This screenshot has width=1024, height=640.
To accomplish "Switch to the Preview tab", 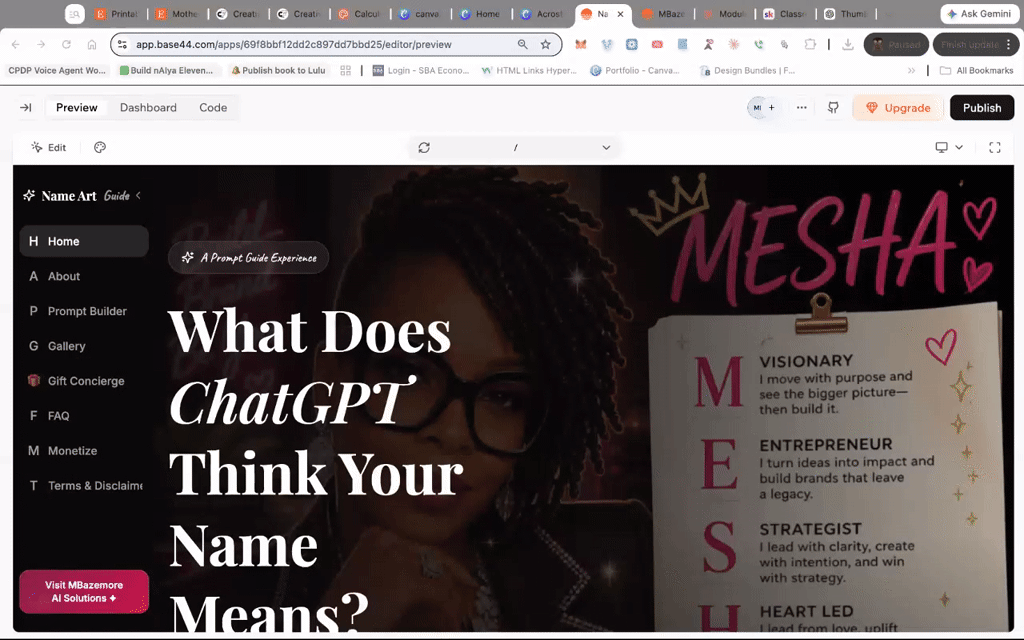I will coord(76,108).
